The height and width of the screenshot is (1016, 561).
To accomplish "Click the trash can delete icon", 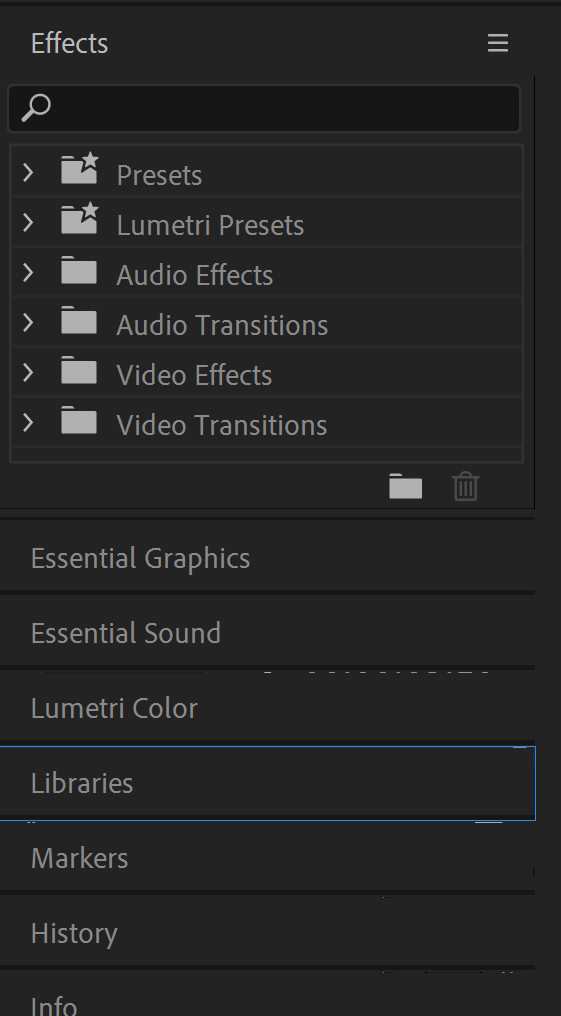I will coord(466,486).
